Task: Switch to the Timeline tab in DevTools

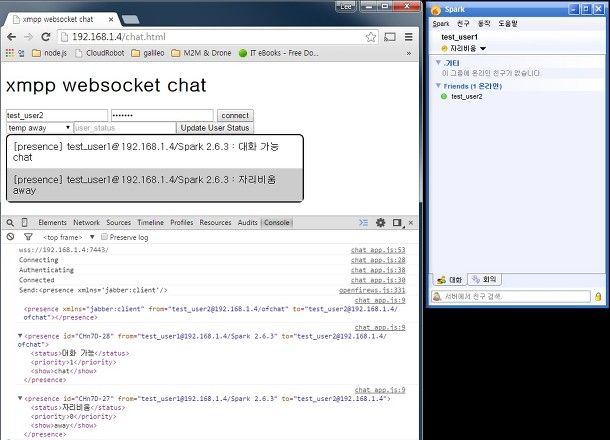Action: (x=151, y=223)
